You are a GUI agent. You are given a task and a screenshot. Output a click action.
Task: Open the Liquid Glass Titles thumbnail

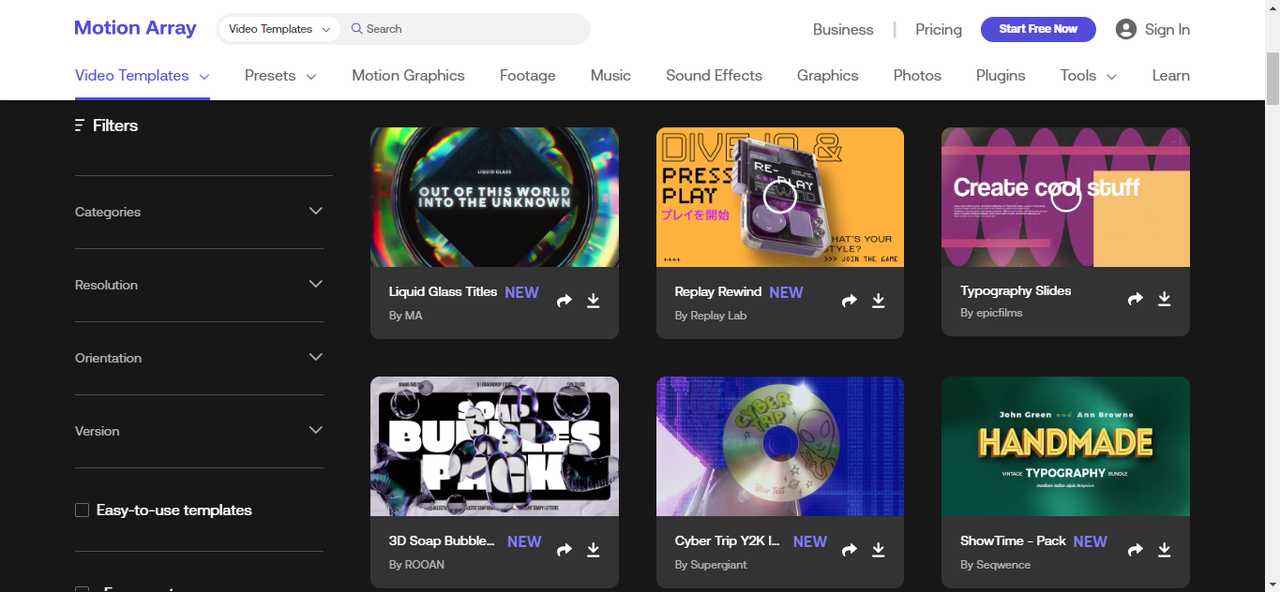[494, 197]
